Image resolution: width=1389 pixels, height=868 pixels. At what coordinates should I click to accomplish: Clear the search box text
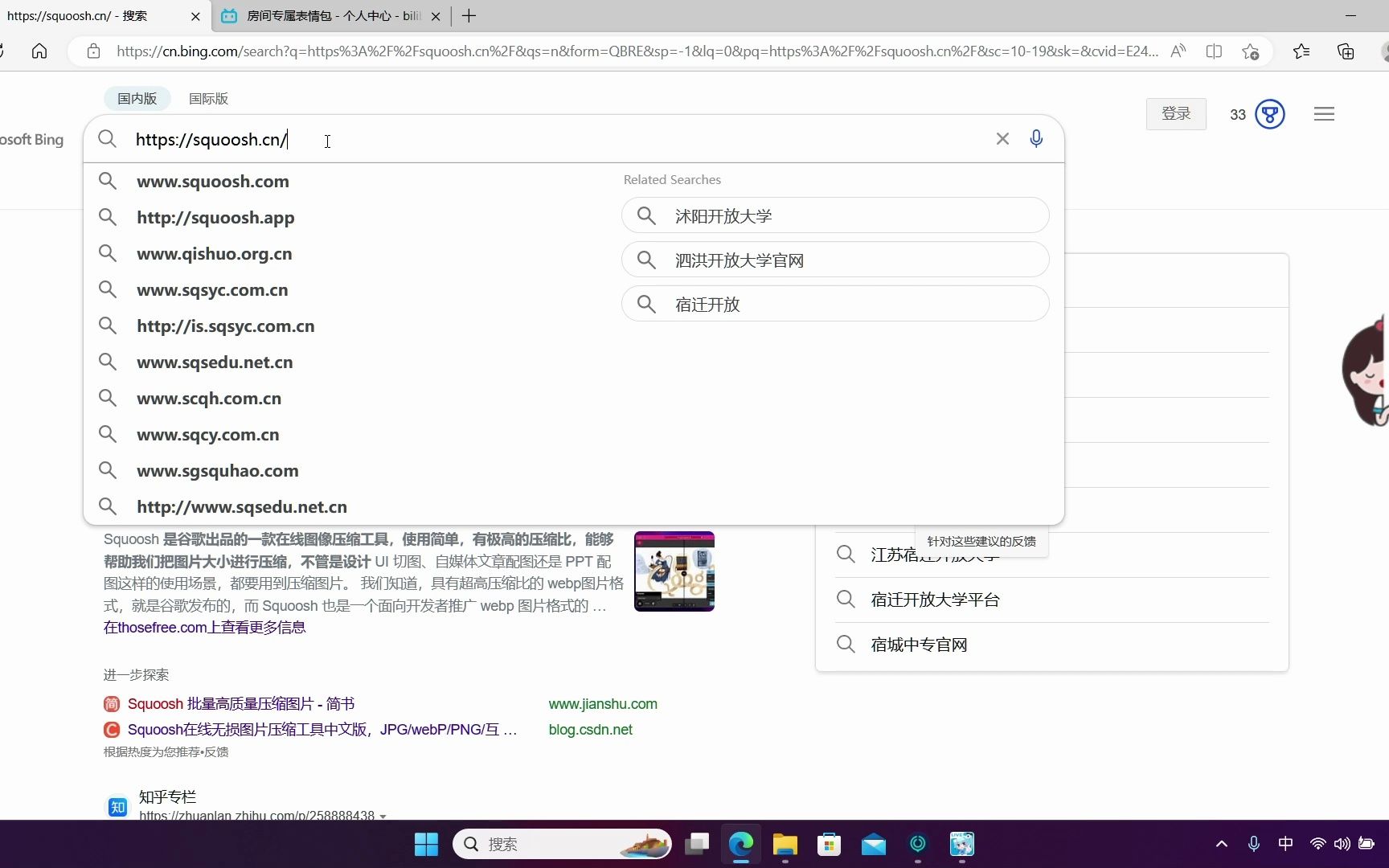coord(1002,139)
